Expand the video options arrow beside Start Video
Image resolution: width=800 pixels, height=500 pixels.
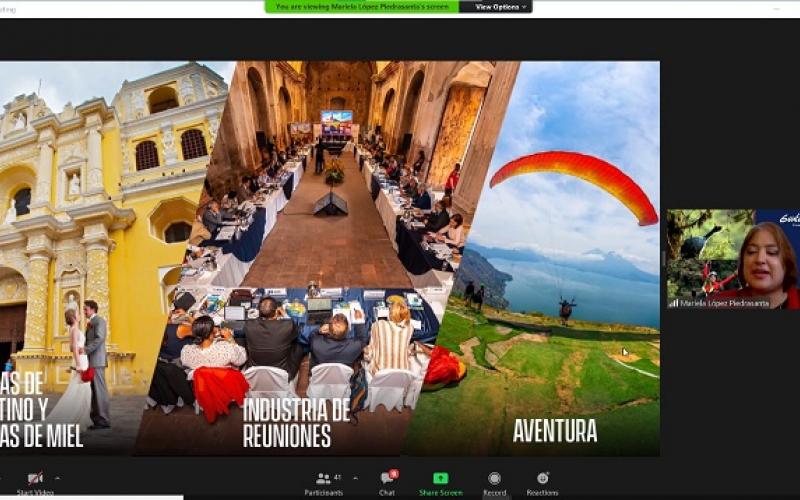(x=58, y=479)
